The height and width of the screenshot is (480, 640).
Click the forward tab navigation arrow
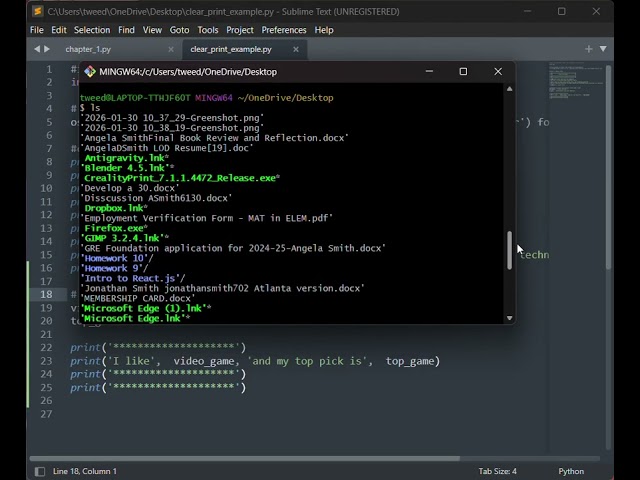tap(47, 49)
